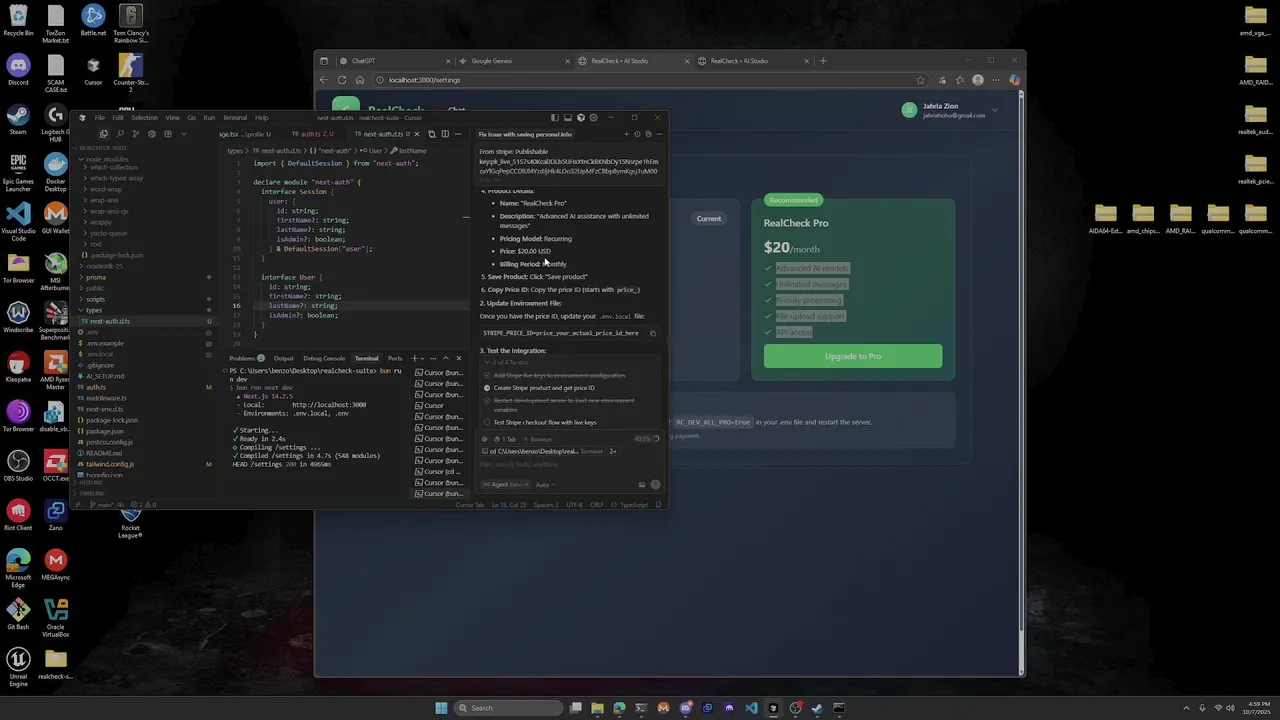Show hidden system tray icons
Screen dimensions: 1280x720
tap(1187, 708)
